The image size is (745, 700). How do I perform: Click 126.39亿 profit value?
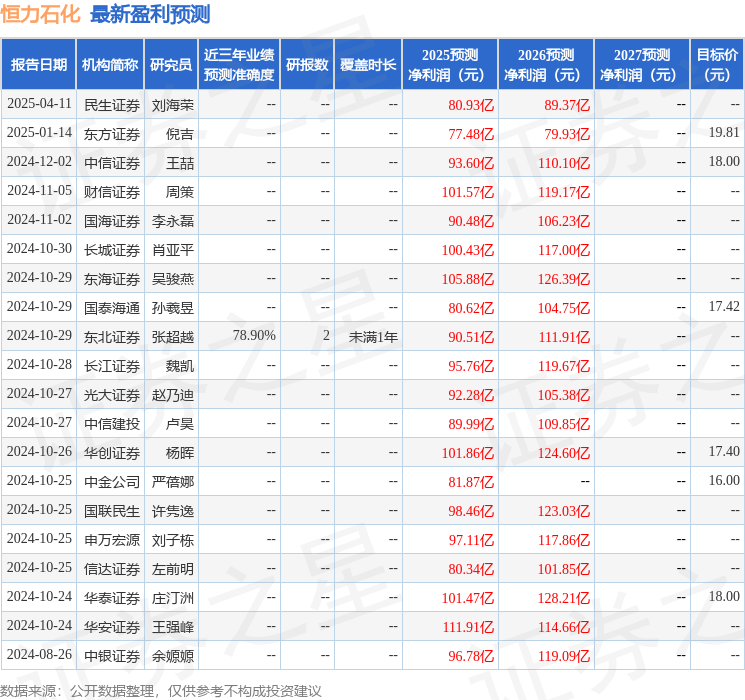(564, 279)
